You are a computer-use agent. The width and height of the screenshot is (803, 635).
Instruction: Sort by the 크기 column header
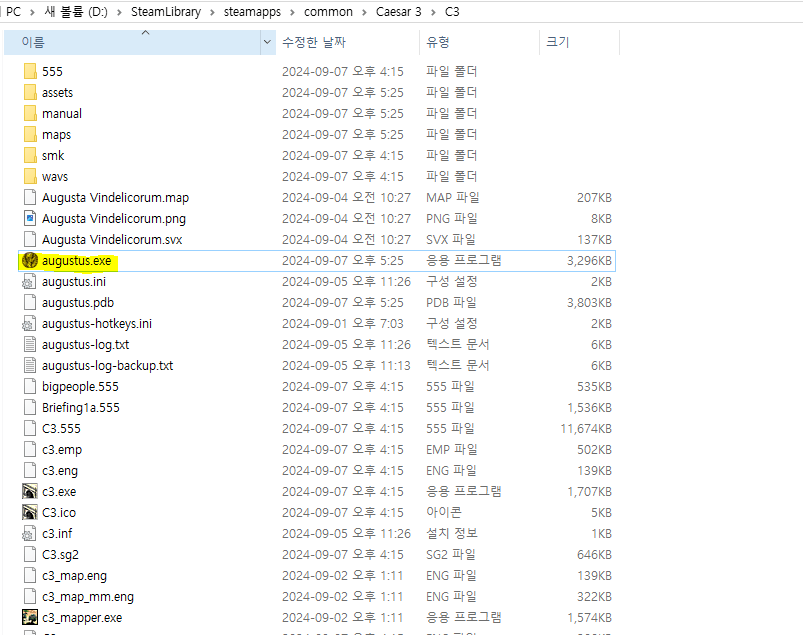[579, 42]
